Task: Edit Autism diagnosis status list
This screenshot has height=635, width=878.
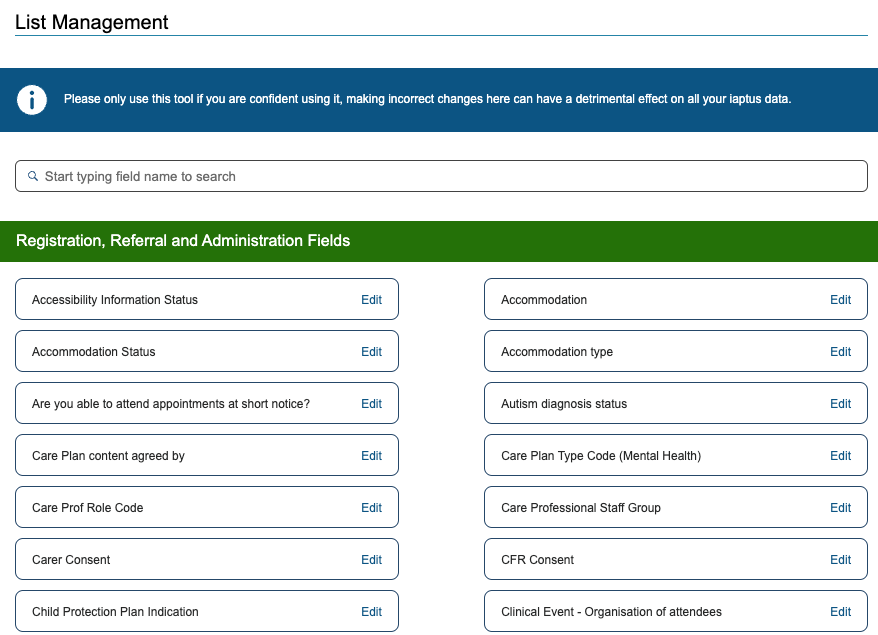Action: (840, 404)
